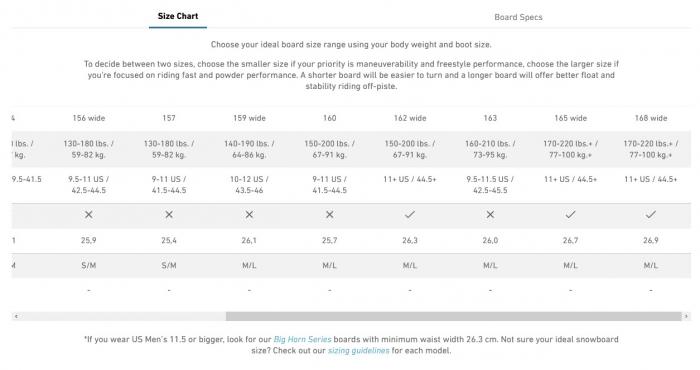Click the X mark under 159 wide
Screen dimensions: 700x370
[x=249, y=215]
